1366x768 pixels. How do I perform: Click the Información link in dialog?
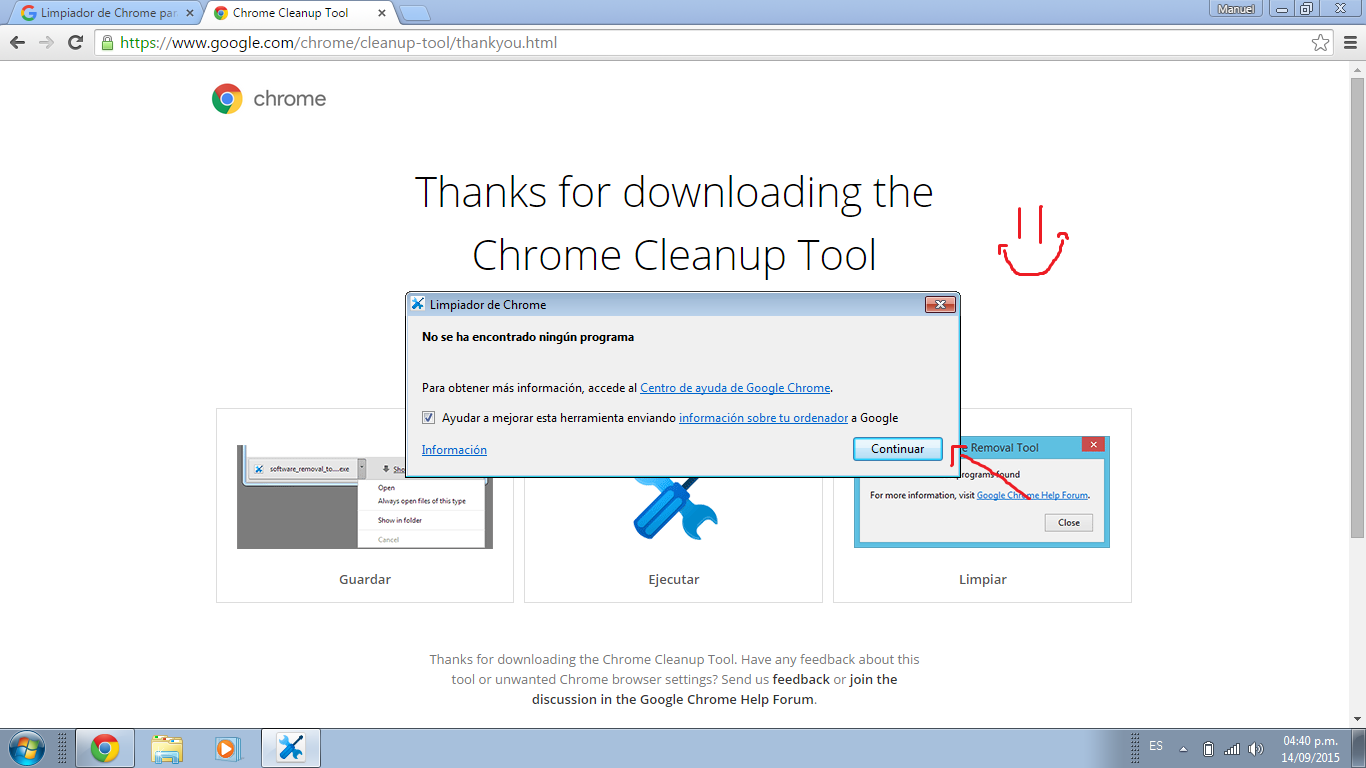click(454, 450)
